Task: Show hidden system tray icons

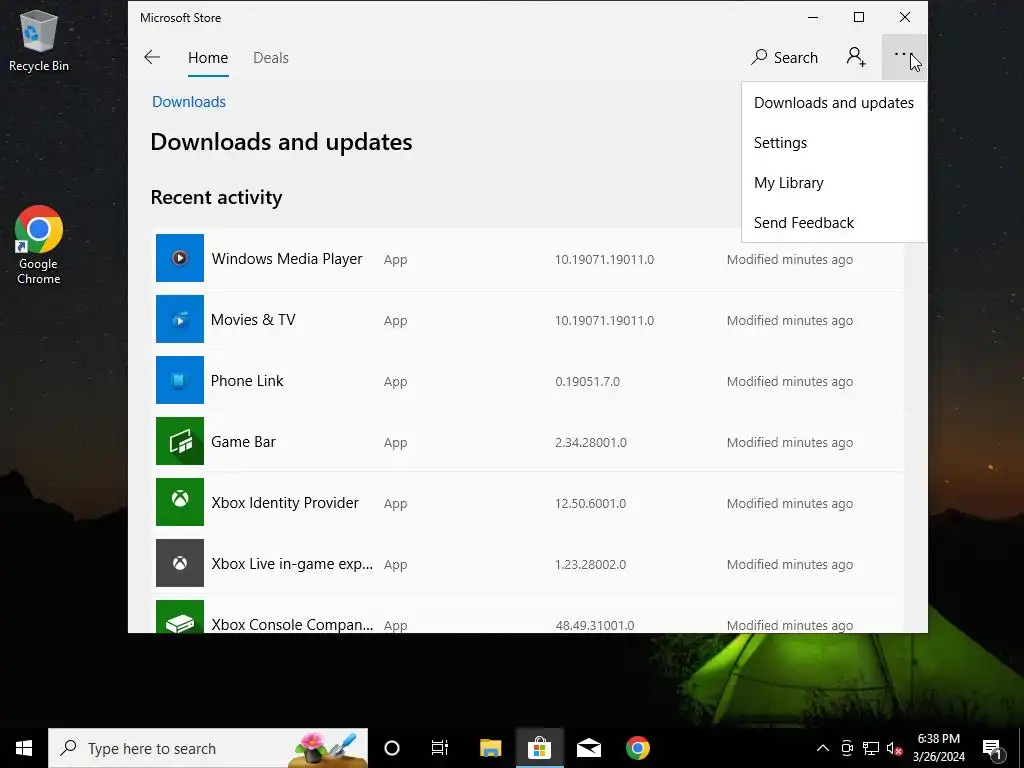Action: coord(823,748)
